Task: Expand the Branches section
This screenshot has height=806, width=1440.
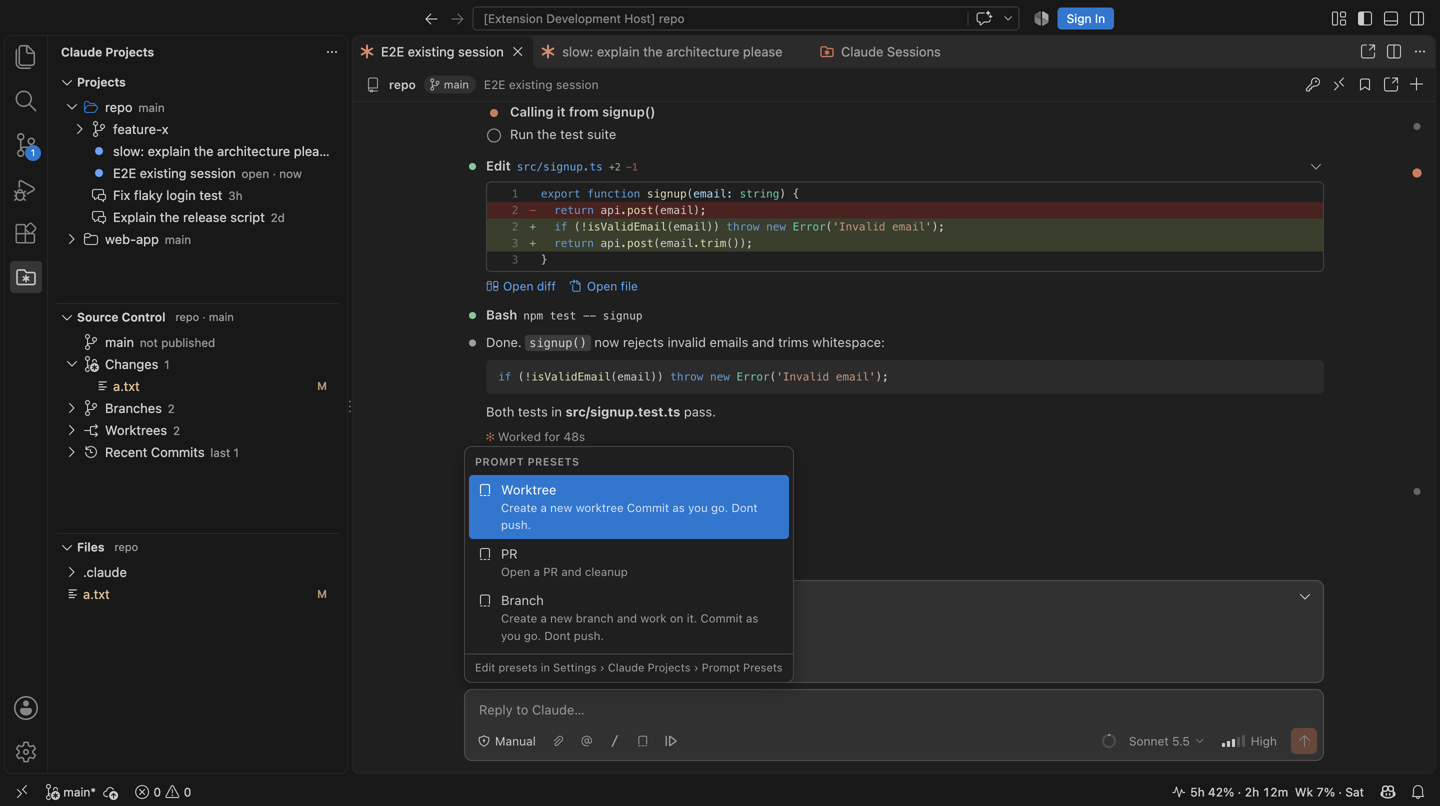Action: [72, 409]
